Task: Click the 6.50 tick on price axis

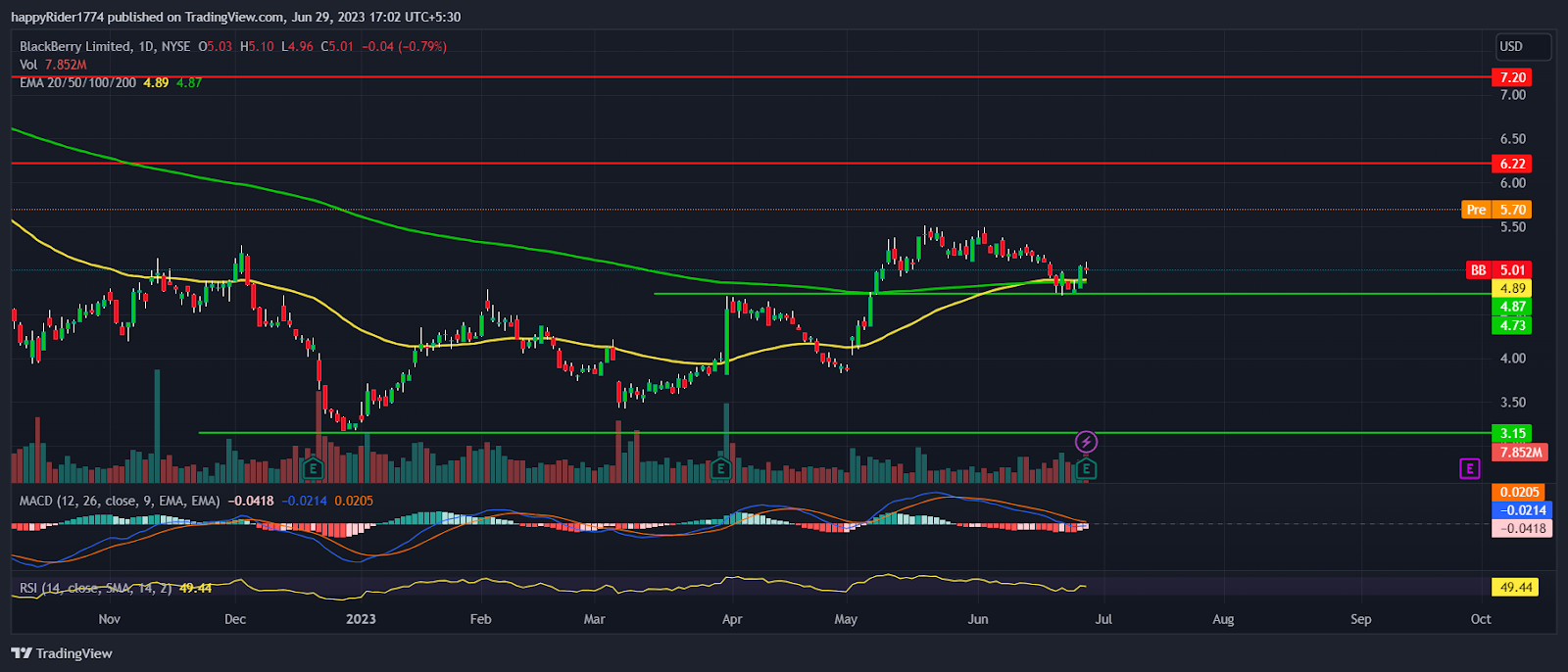Action: (x=1512, y=139)
